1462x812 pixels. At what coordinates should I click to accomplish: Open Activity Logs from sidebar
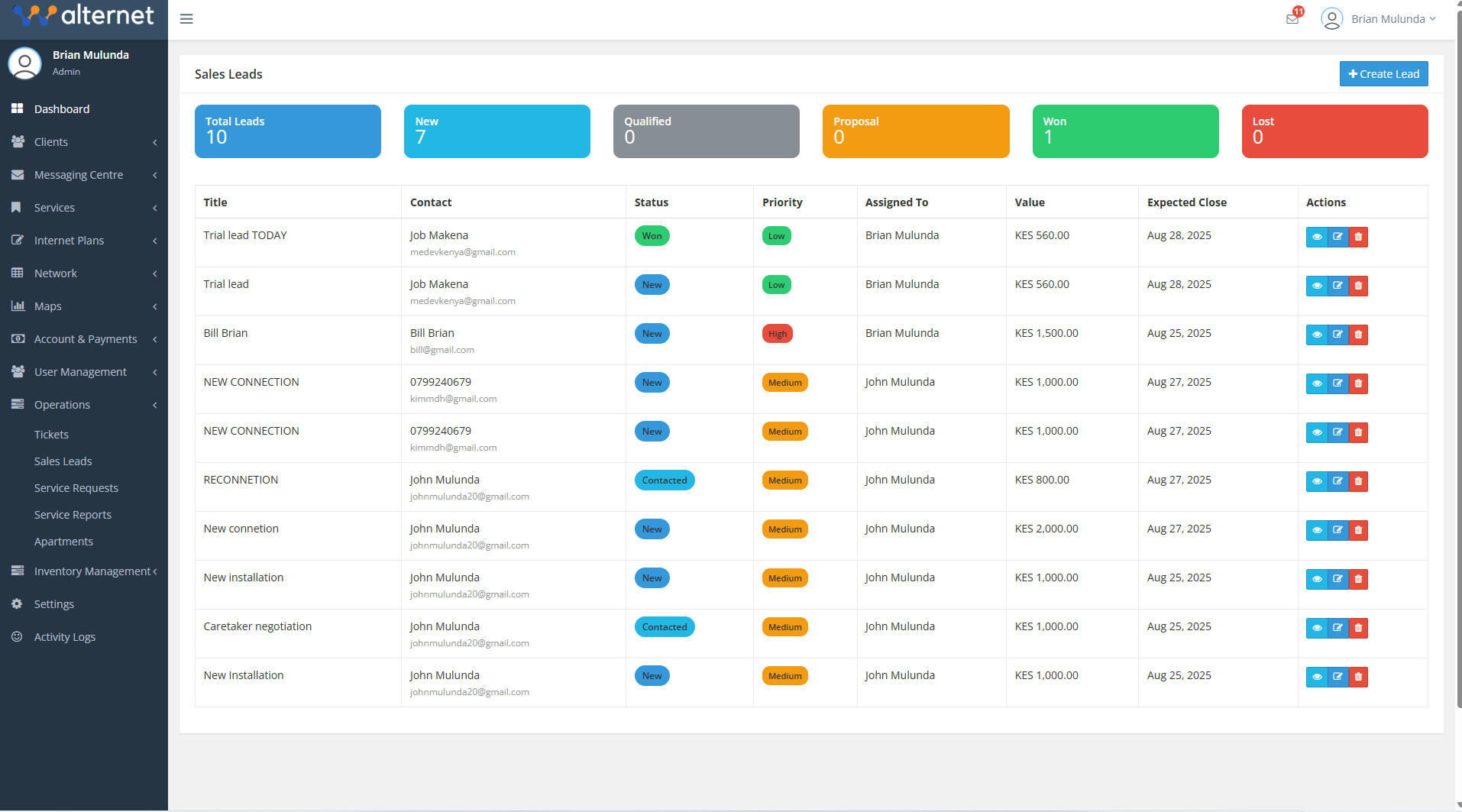64,637
